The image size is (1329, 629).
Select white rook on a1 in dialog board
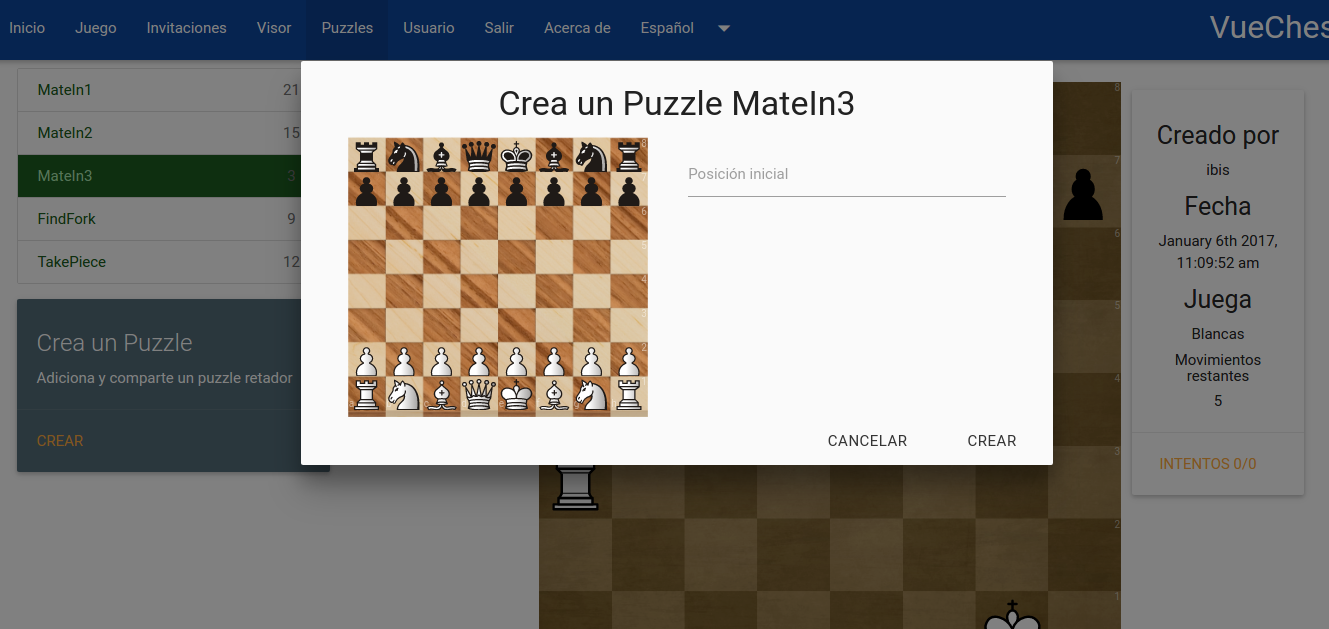point(367,395)
